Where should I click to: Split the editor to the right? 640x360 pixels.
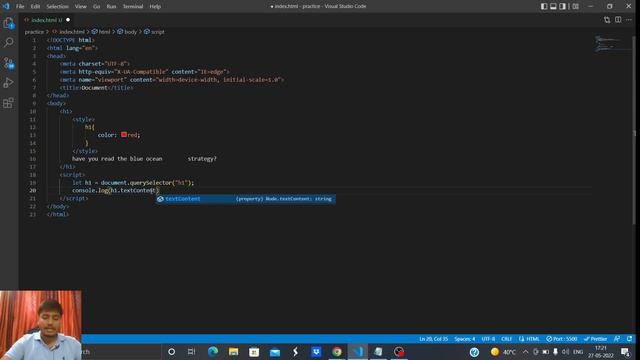(618, 20)
